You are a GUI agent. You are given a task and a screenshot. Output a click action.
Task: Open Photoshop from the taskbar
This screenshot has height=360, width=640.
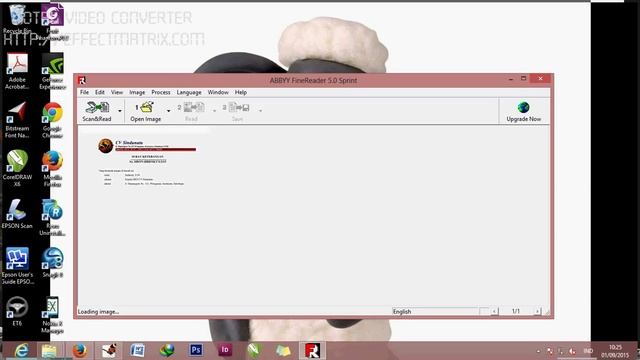(x=196, y=350)
